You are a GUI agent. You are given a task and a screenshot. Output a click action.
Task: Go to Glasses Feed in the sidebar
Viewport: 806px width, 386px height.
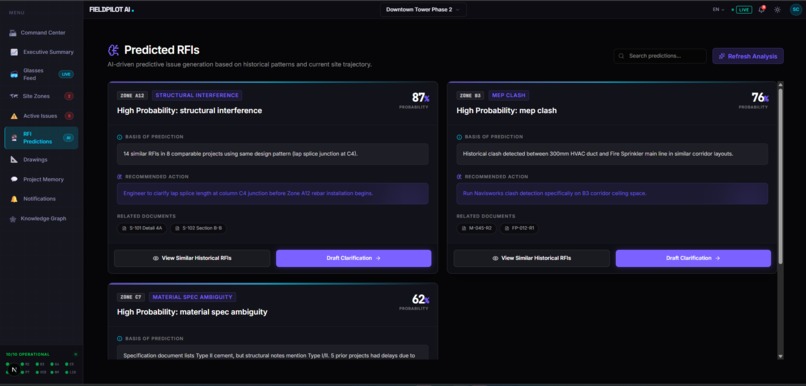click(x=41, y=74)
